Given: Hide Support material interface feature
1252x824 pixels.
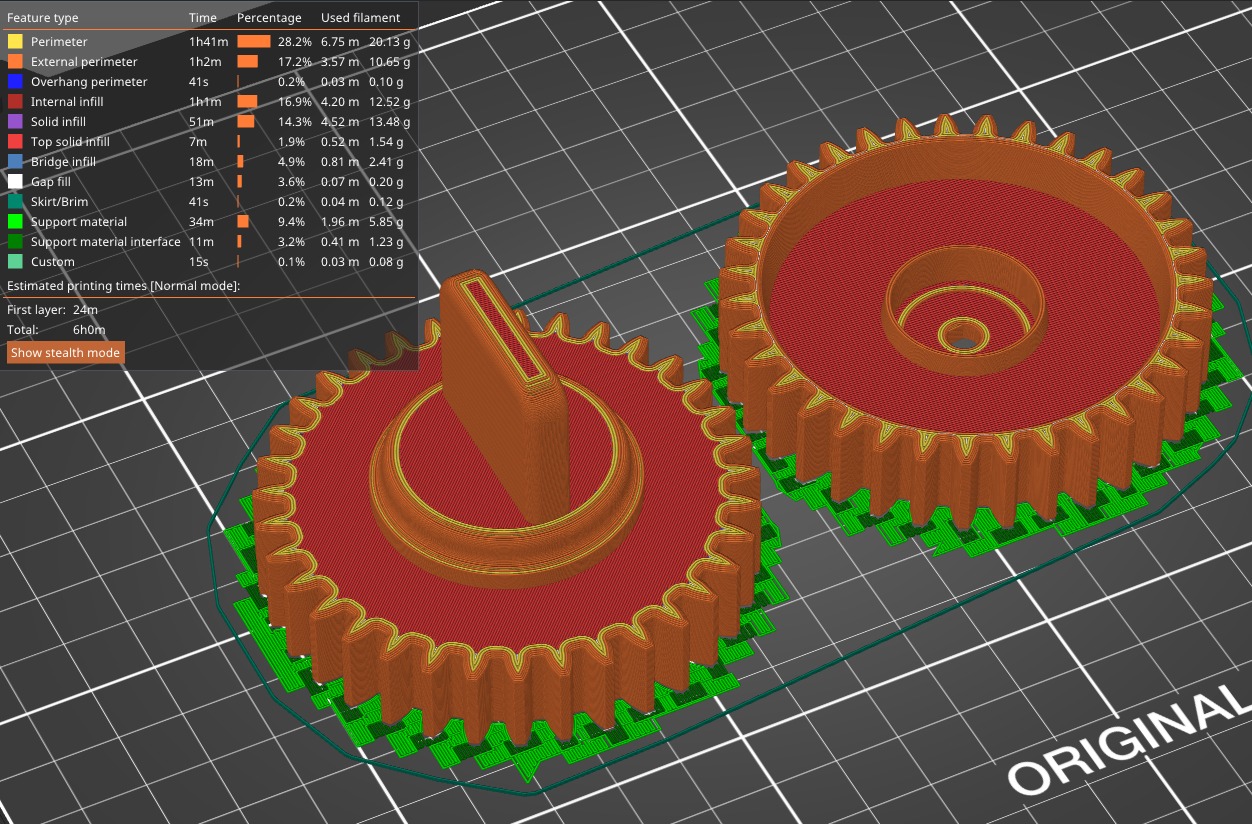Looking at the screenshot, I should 105,242.
